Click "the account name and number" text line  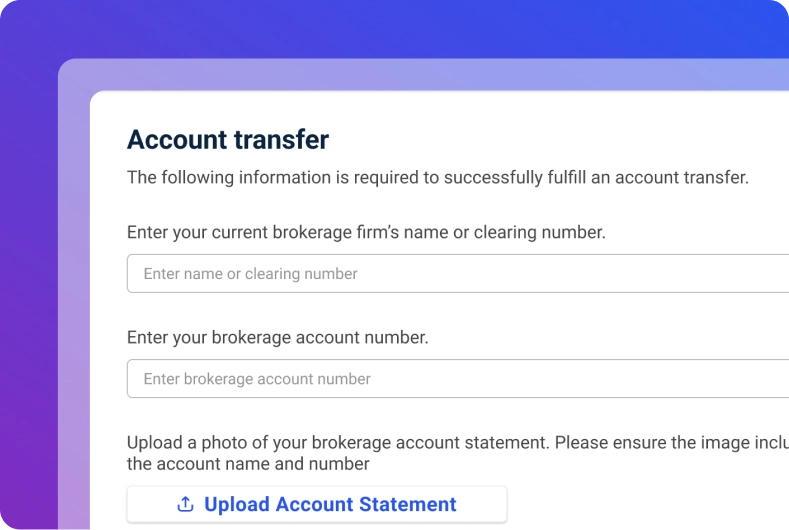point(248,464)
